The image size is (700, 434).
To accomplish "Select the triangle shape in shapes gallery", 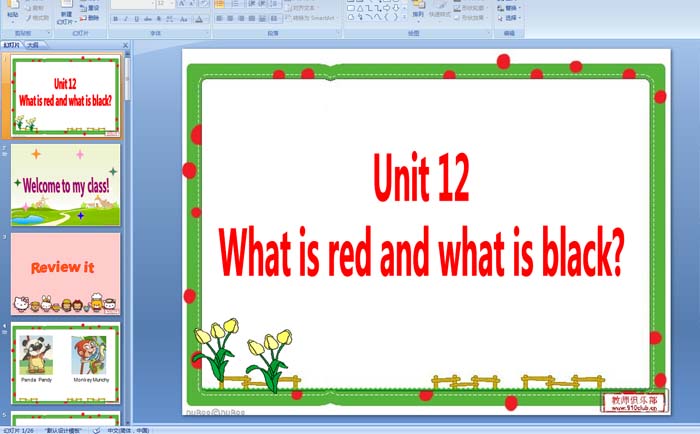I will [x=360, y=8].
